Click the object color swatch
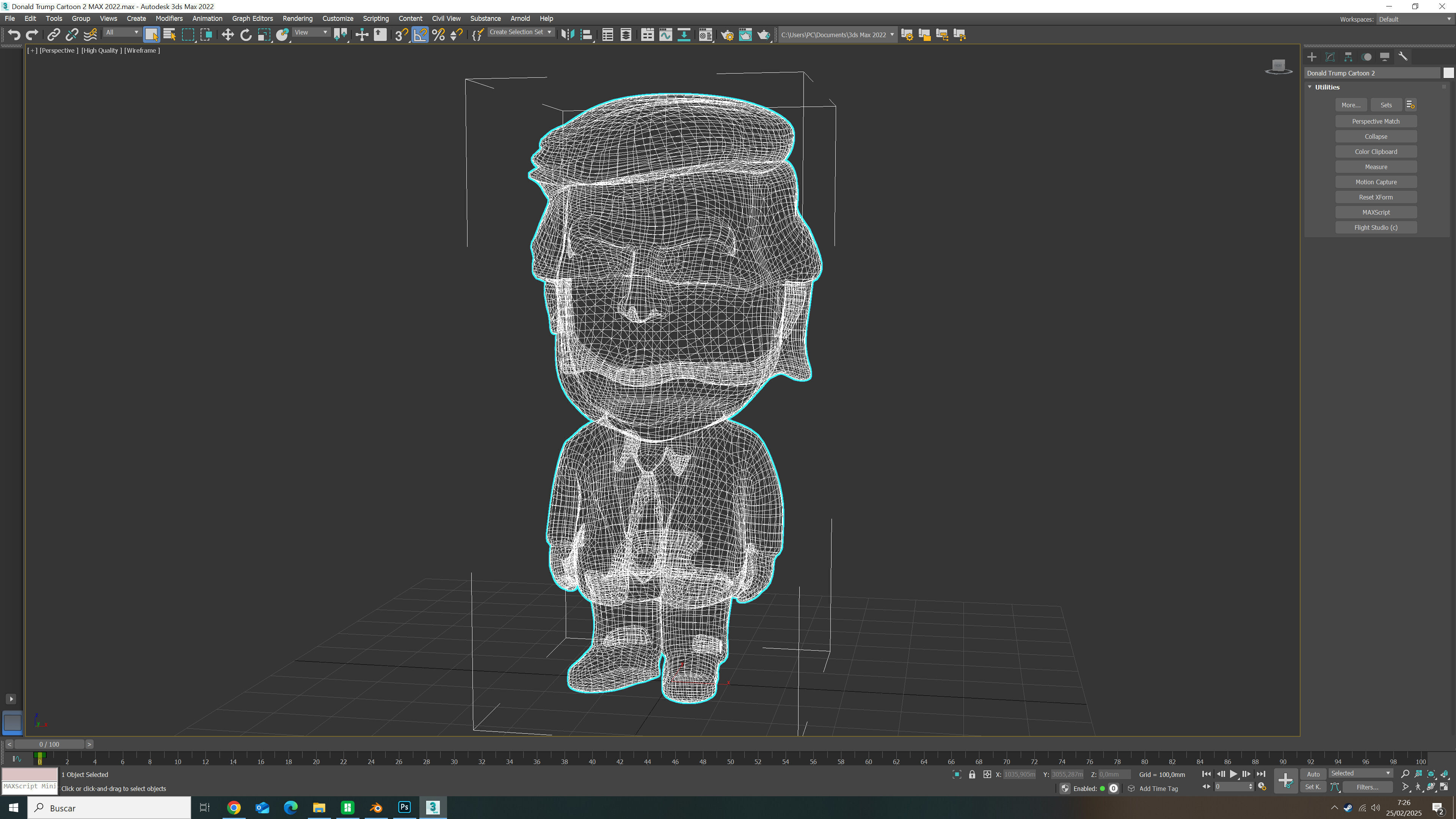Screen dimensions: 1456x819 click(x=1448, y=73)
